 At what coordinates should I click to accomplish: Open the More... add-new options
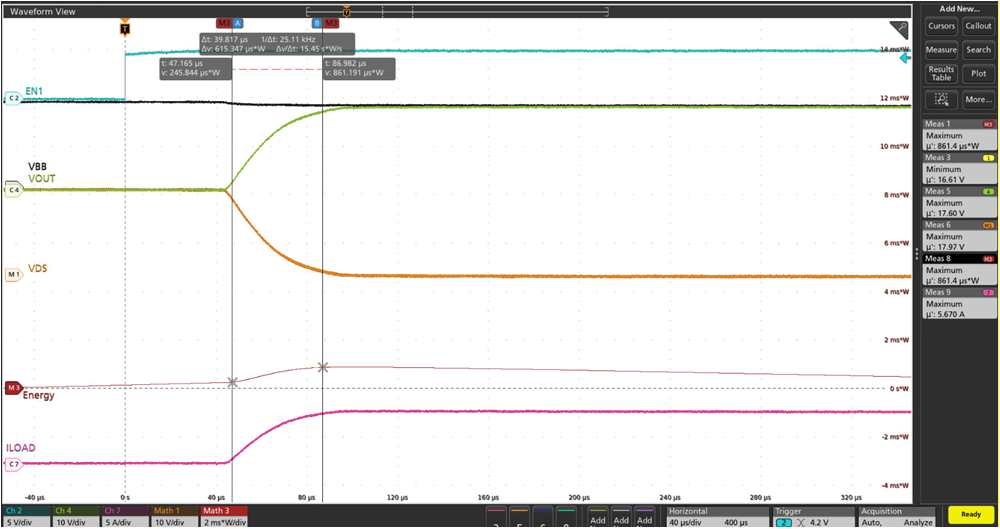[x=977, y=99]
